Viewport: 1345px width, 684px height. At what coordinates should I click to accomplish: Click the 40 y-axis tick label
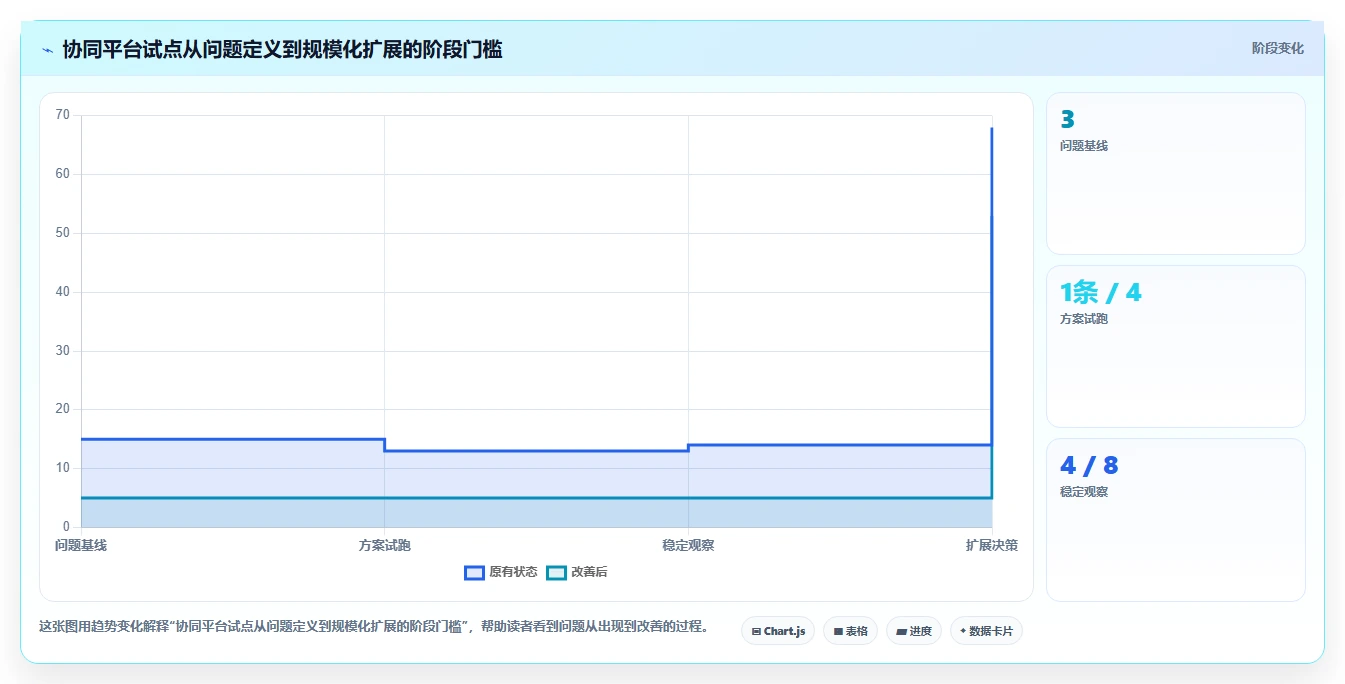pos(62,292)
